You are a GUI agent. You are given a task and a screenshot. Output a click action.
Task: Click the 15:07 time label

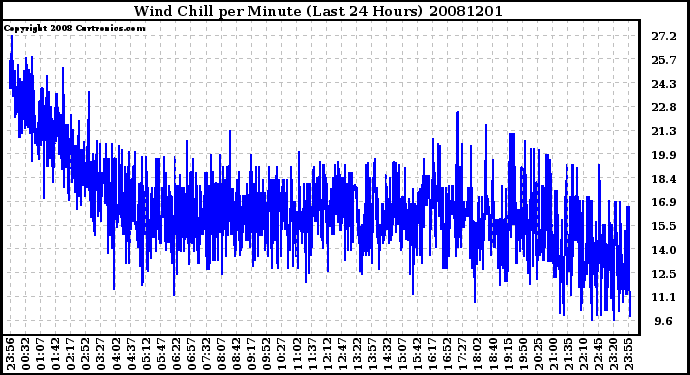[x=402, y=354]
